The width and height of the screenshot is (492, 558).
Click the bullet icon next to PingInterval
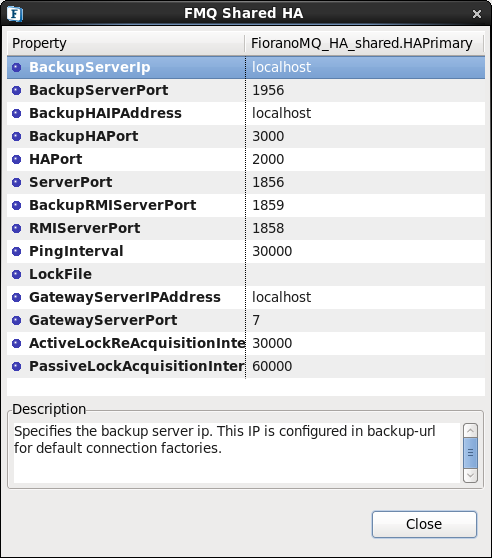[x=16, y=251]
